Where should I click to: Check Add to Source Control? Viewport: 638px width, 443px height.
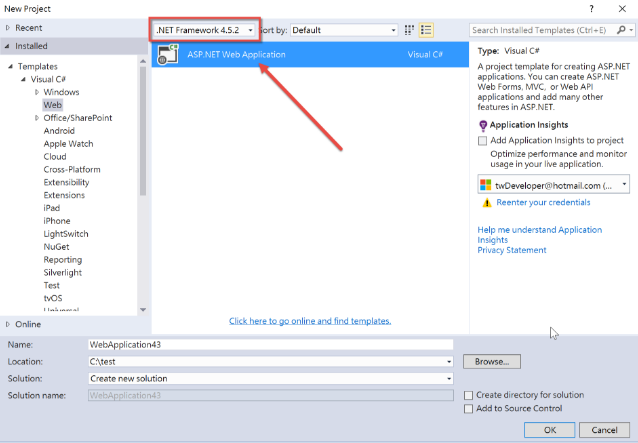pyautogui.click(x=469, y=408)
